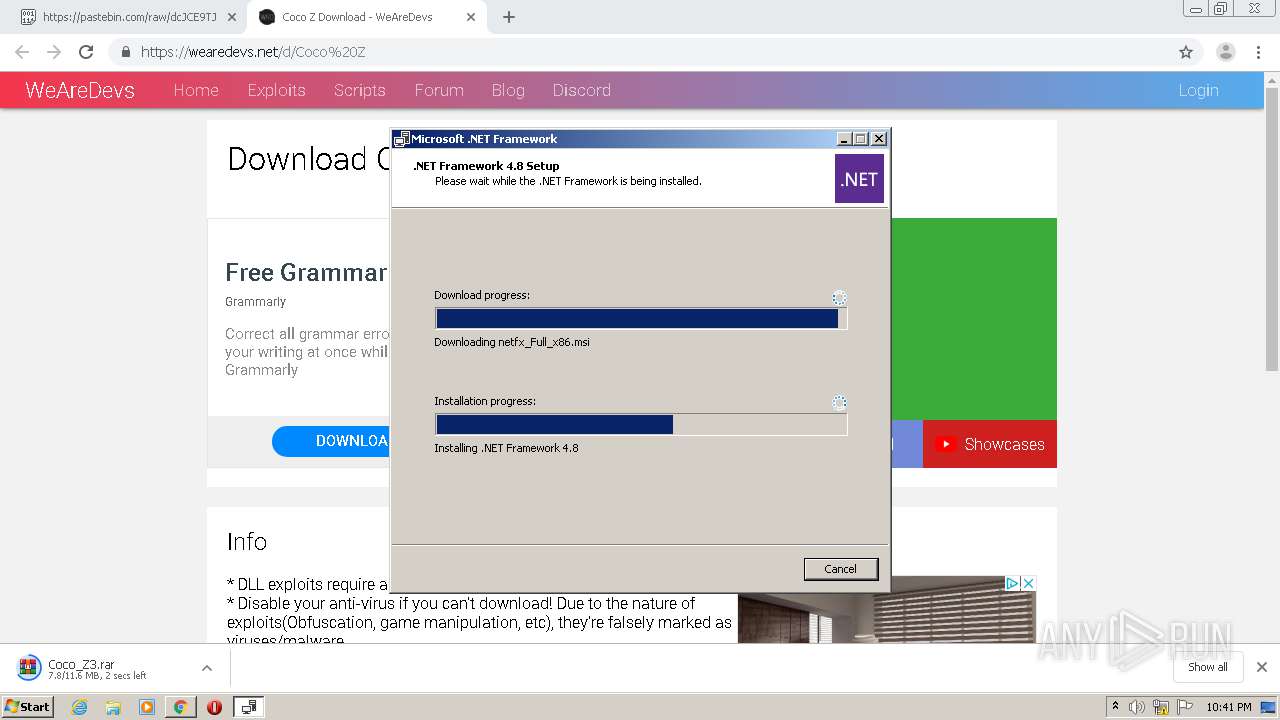Open Windows Explorer folder from taskbar
Screen dimensions: 1280x720
pos(113,707)
